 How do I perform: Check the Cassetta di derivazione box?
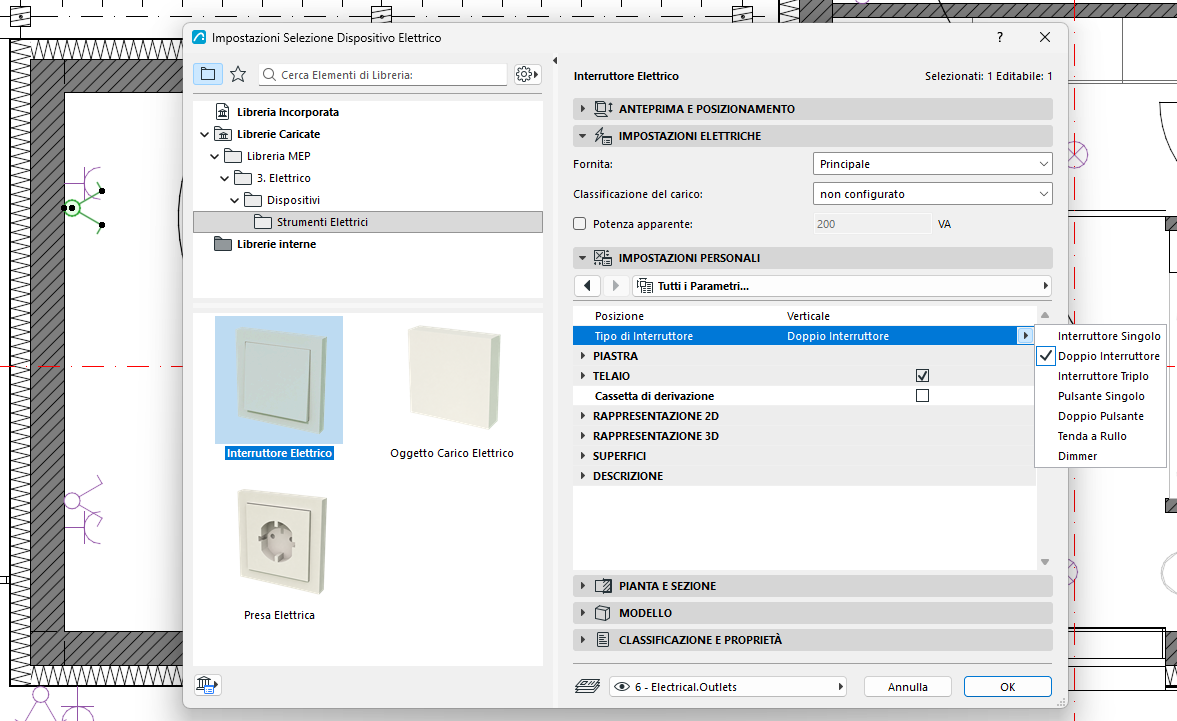[923, 395]
